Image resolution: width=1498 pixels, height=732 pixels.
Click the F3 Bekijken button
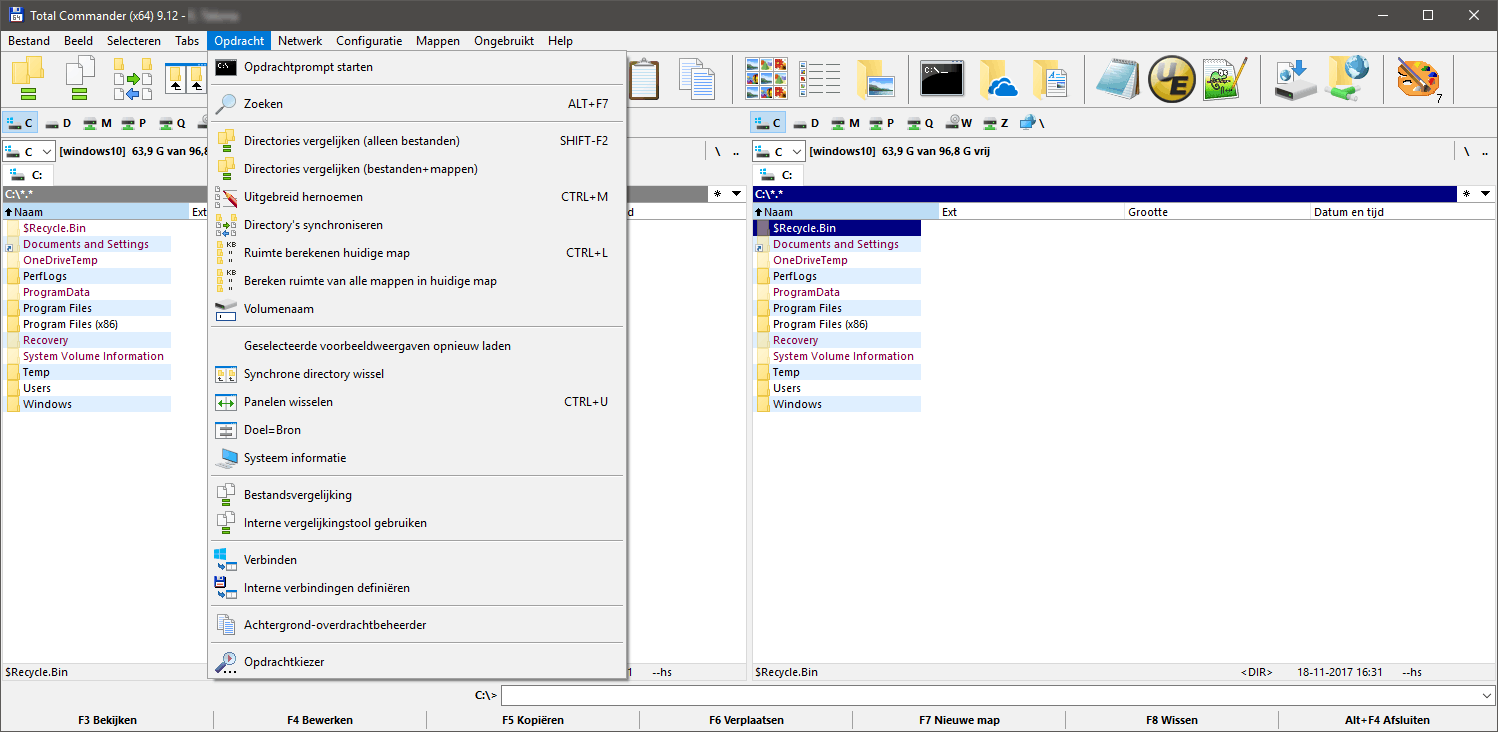(x=107, y=720)
